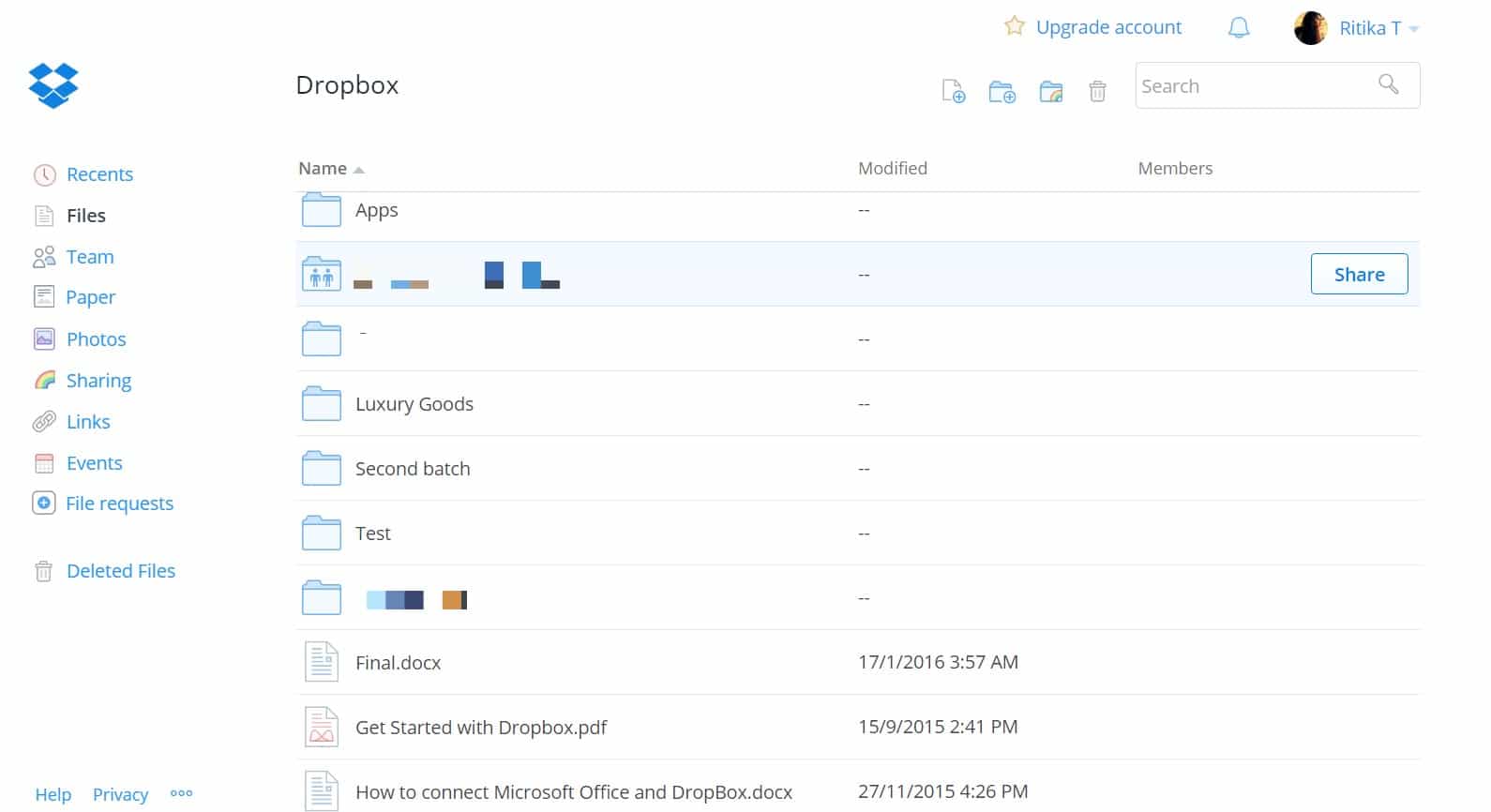Click the Events calendar icon
Image resolution: width=1491 pixels, height=812 pixels.
(44, 463)
